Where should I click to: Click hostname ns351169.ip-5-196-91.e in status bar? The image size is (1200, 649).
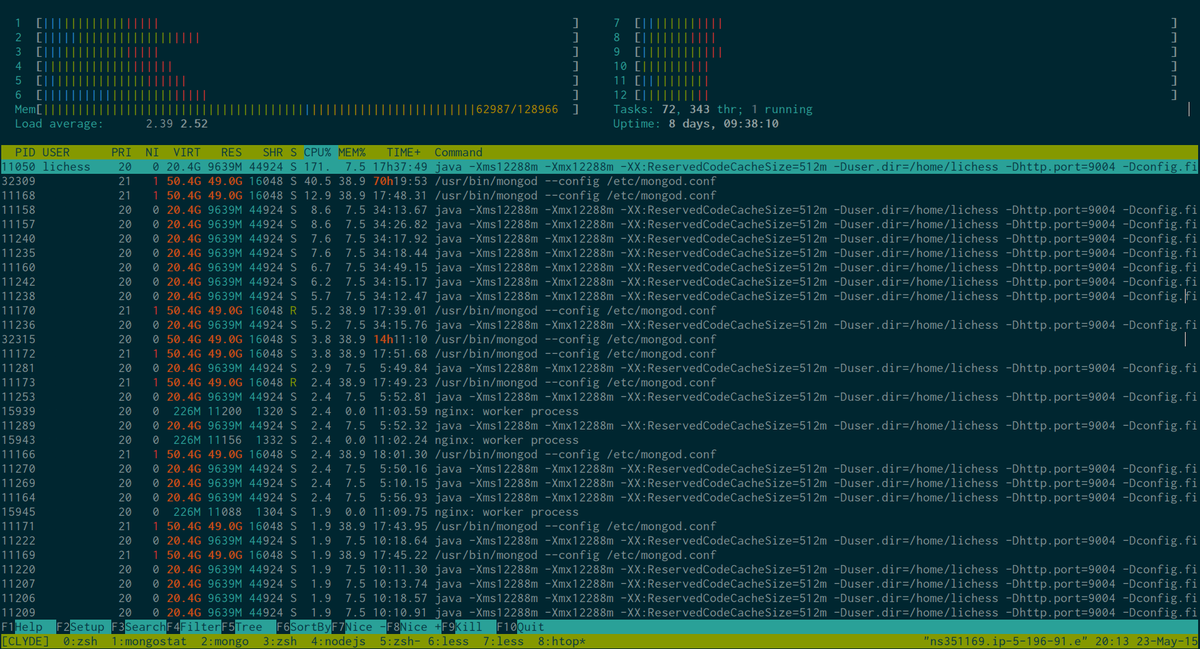(x=1007, y=641)
